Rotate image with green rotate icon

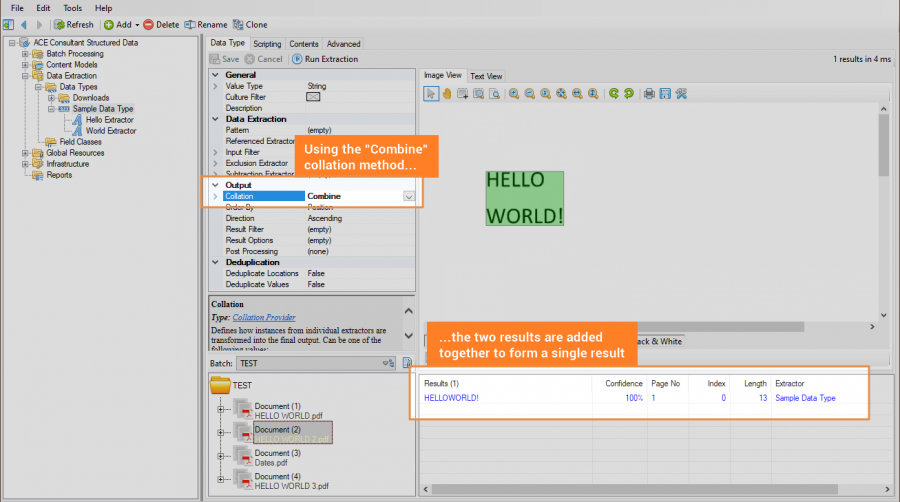tap(612, 93)
